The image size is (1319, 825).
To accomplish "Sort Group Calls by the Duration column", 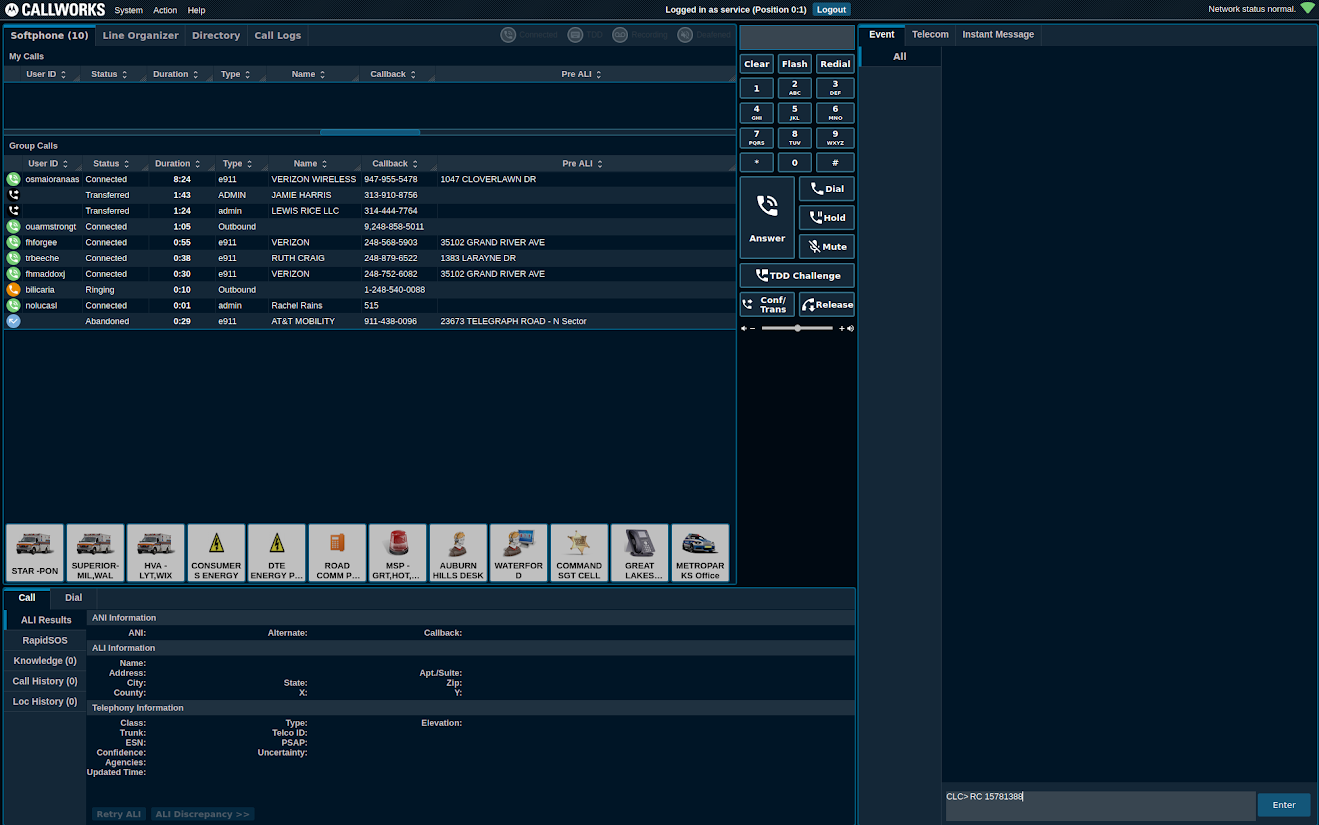I will [178, 163].
